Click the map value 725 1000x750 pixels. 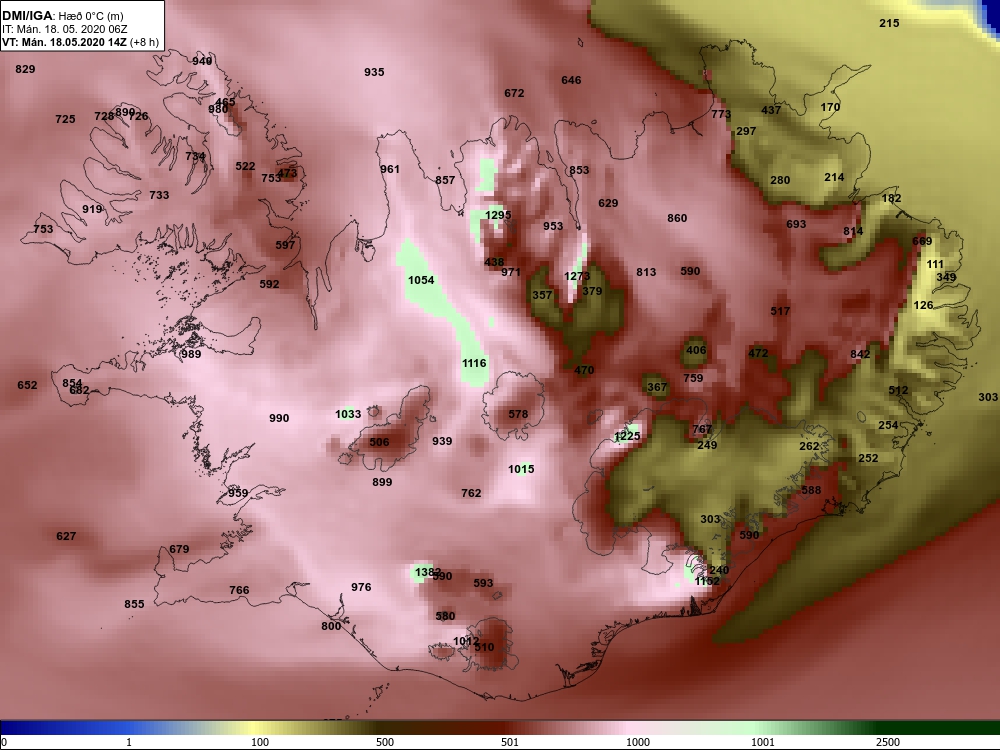(x=65, y=119)
